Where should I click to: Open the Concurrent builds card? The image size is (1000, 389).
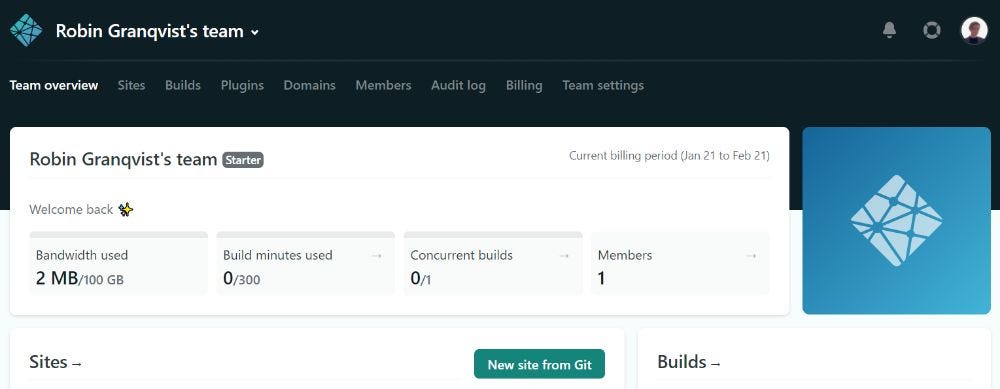[x=493, y=263]
